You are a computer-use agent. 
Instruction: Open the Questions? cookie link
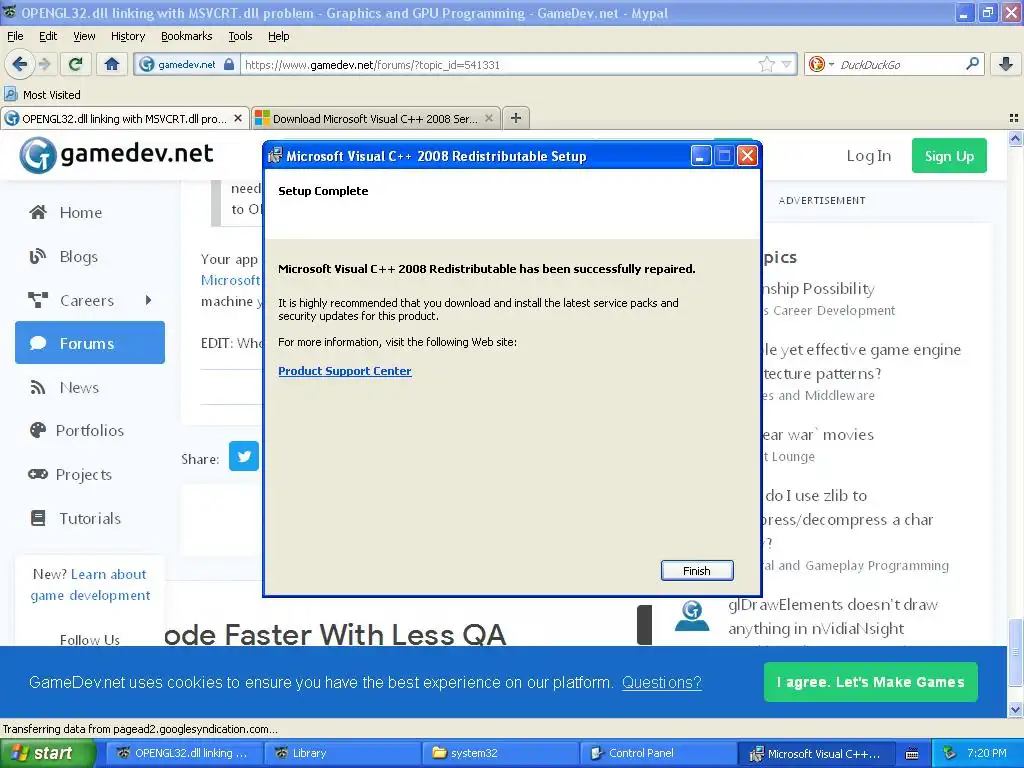coord(662,682)
